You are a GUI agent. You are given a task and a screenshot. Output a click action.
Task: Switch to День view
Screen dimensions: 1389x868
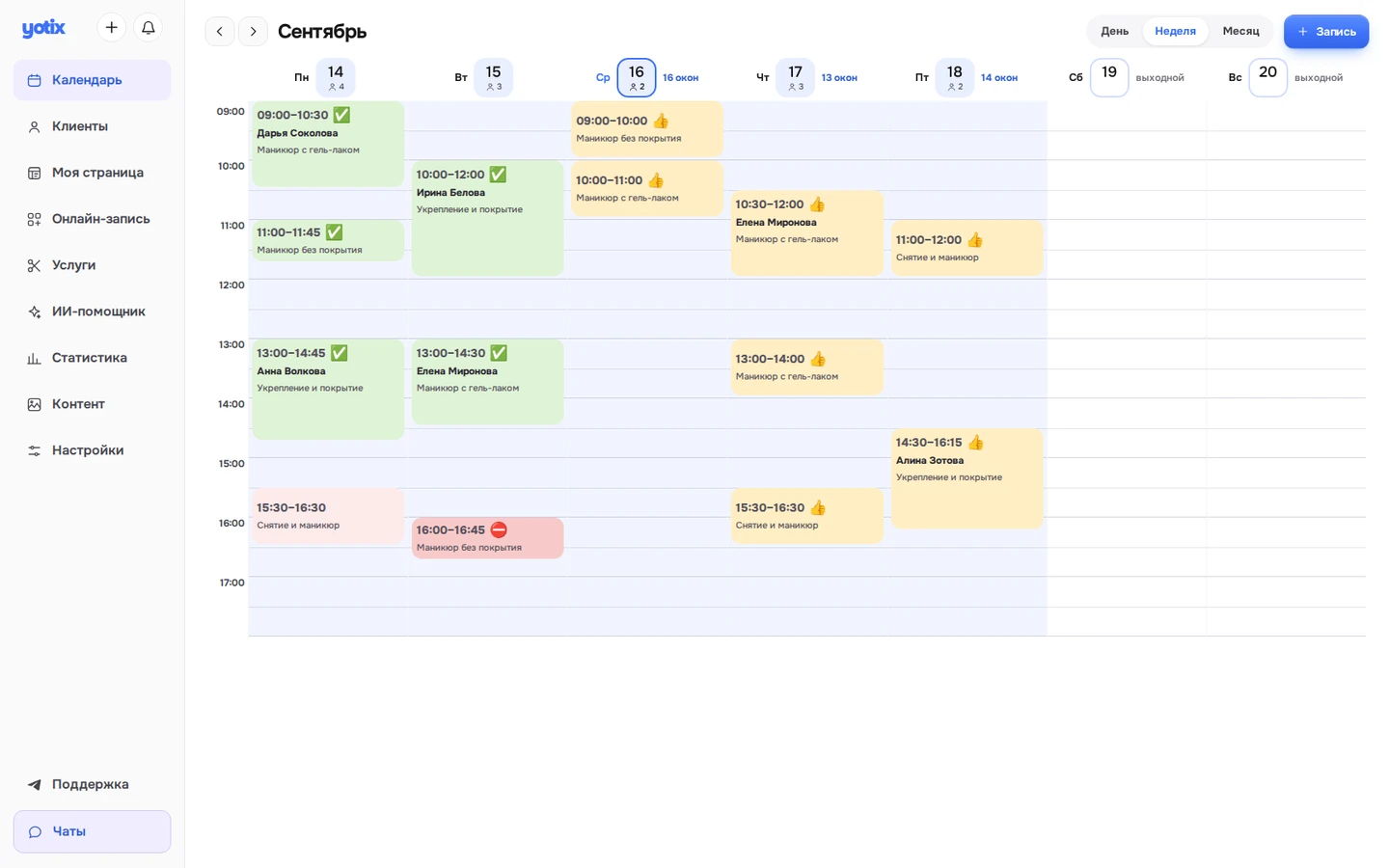(1114, 31)
